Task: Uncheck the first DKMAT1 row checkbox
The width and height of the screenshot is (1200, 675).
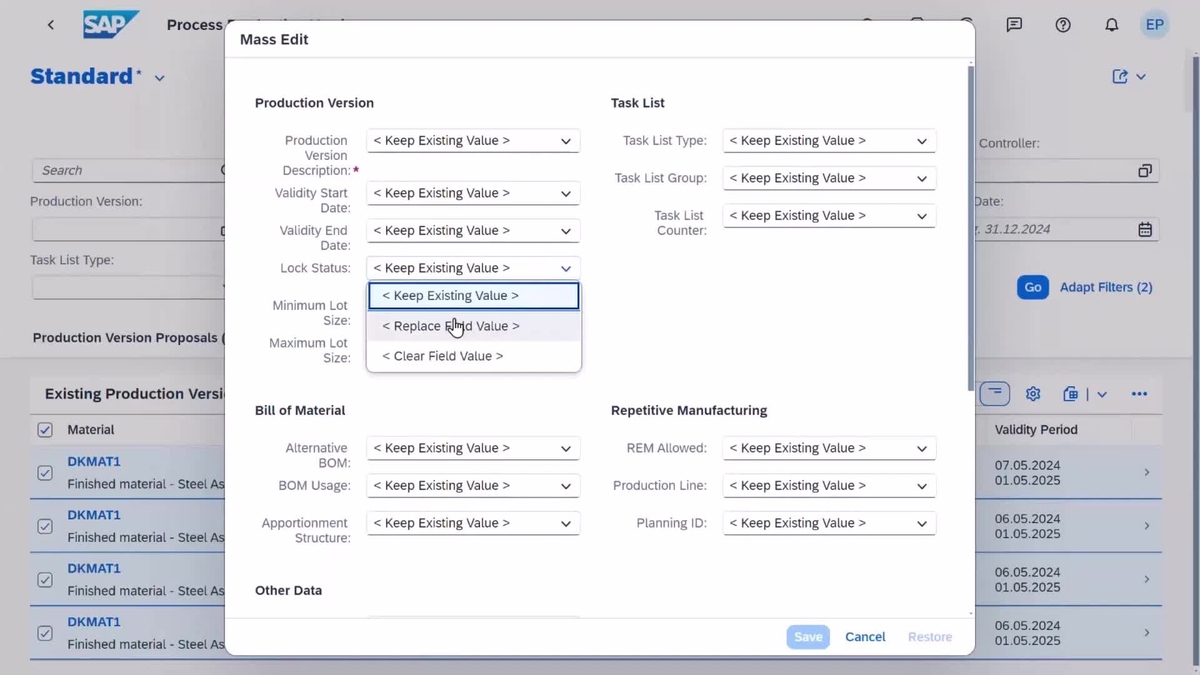Action: (x=45, y=473)
